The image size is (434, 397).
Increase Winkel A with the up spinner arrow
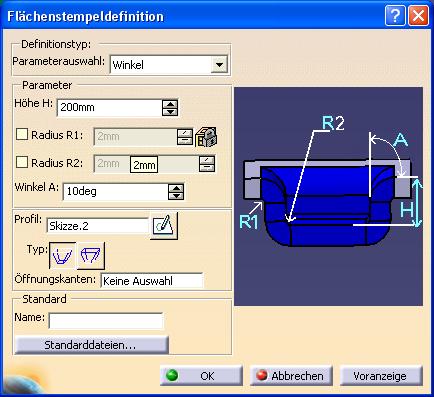[176, 188]
